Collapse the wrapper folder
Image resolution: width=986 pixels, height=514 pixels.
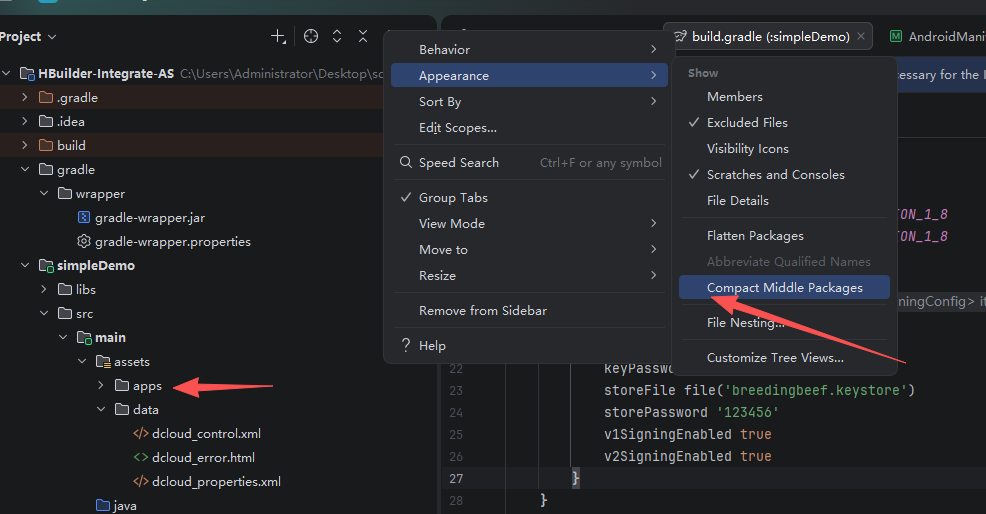[x=44, y=194]
